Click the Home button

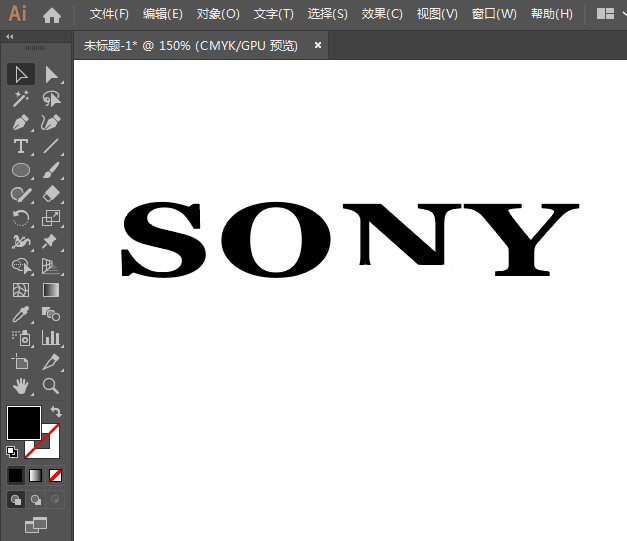point(52,15)
